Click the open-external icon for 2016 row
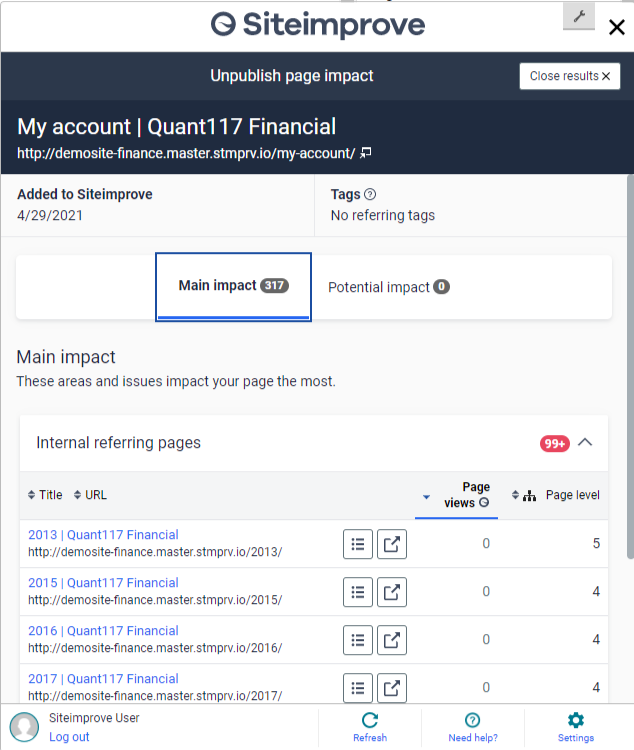The width and height of the screenshot is (634, 750). [392, 640]
